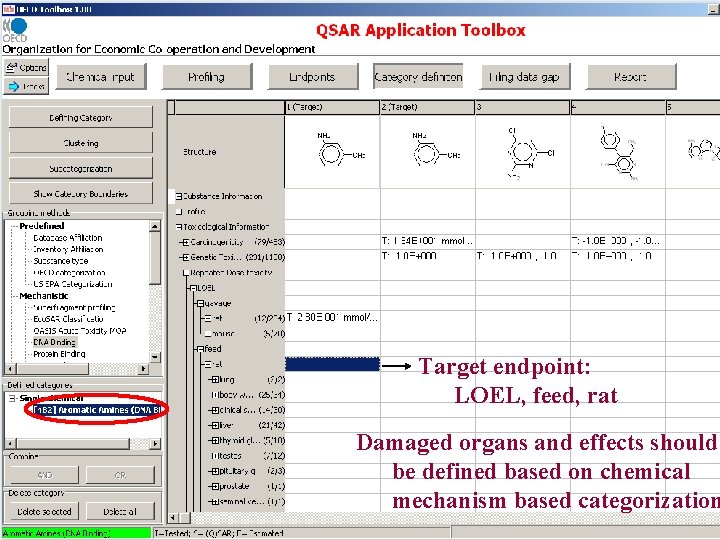This screenshot has height=540, width=720.
Task: Select Database Affiliation grouping method
Action: (68, 238)
